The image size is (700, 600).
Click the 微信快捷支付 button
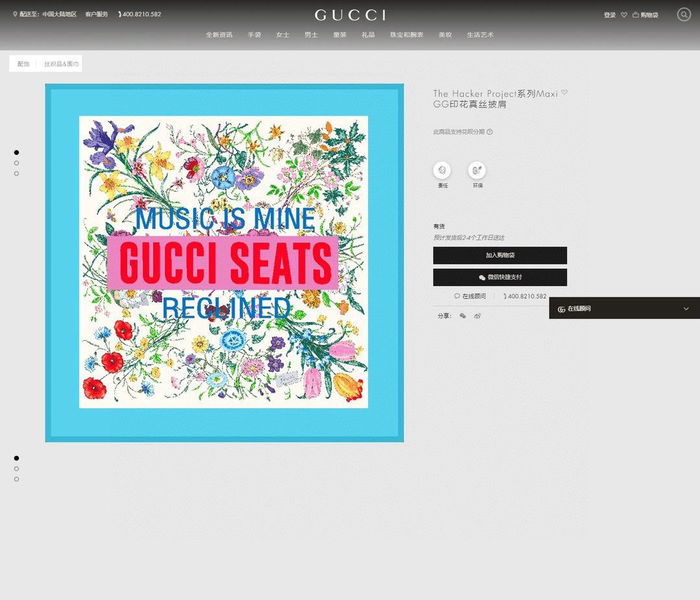pyautogui.click(x=500, y=277)
